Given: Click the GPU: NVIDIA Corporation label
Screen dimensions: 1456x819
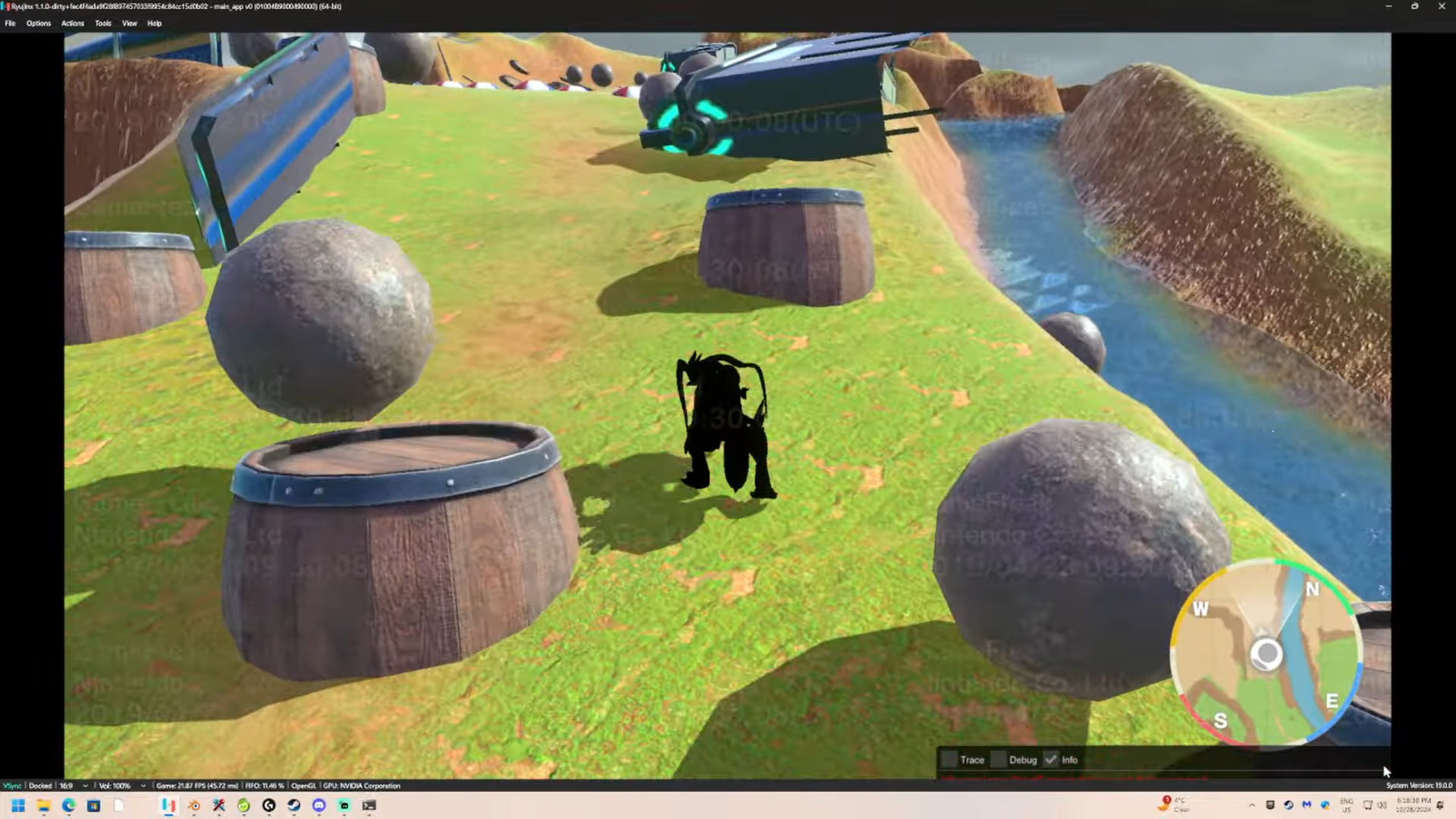Looking at the screenshot, I should pyautogui.click(x=362, y=786).
